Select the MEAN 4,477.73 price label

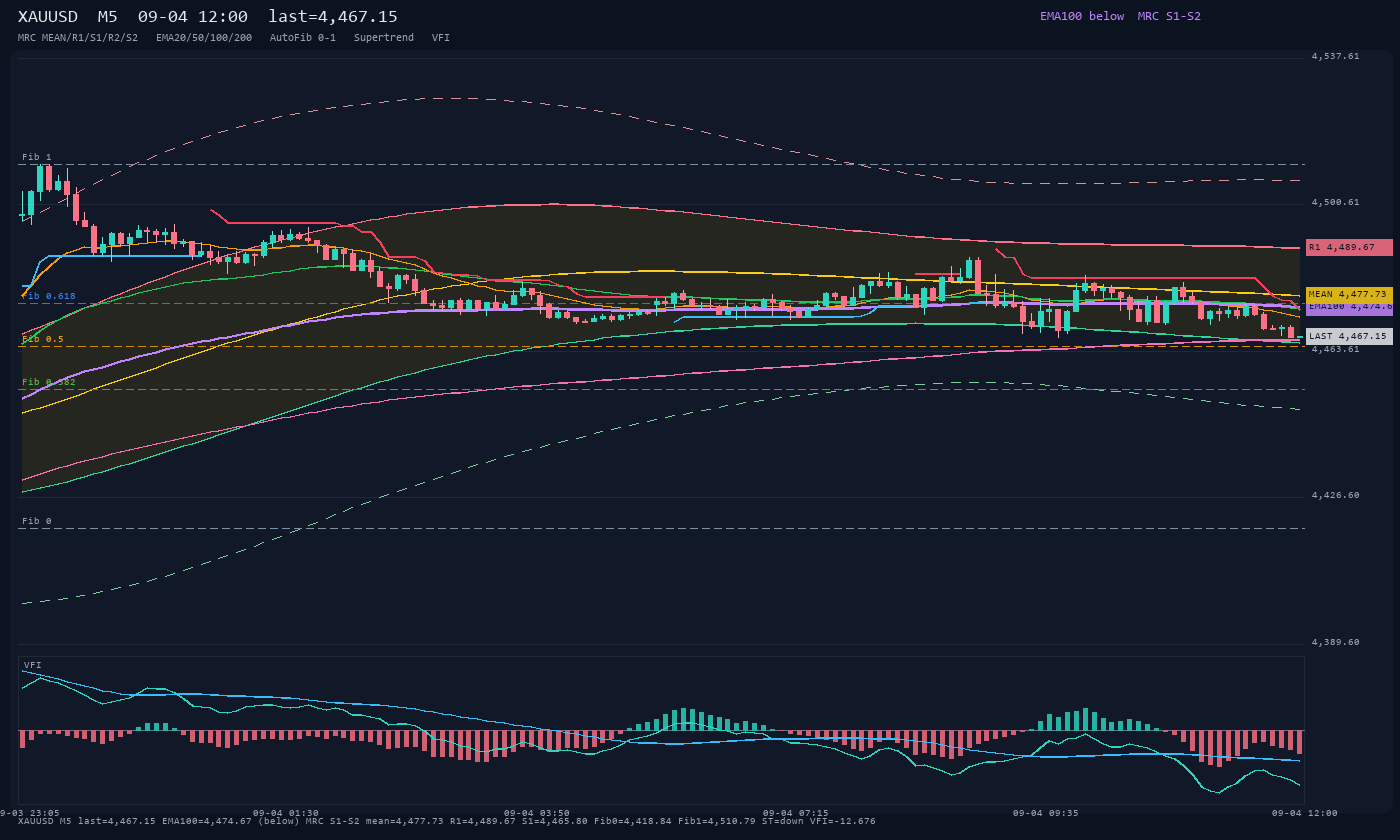click(x=1349, y=295)
